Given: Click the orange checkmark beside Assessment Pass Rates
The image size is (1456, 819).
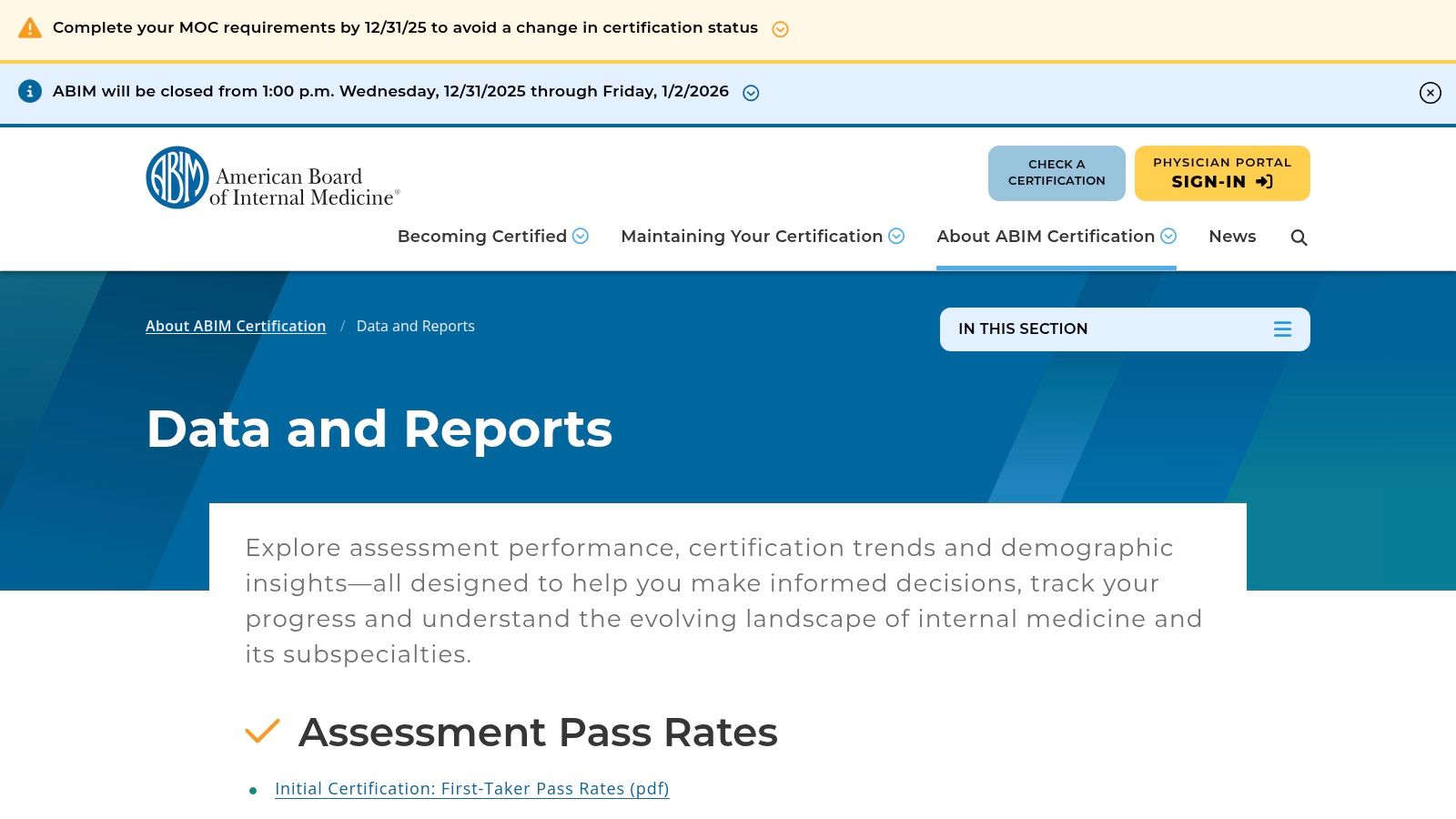Looking at the screenshot, I should coord(263,732).
